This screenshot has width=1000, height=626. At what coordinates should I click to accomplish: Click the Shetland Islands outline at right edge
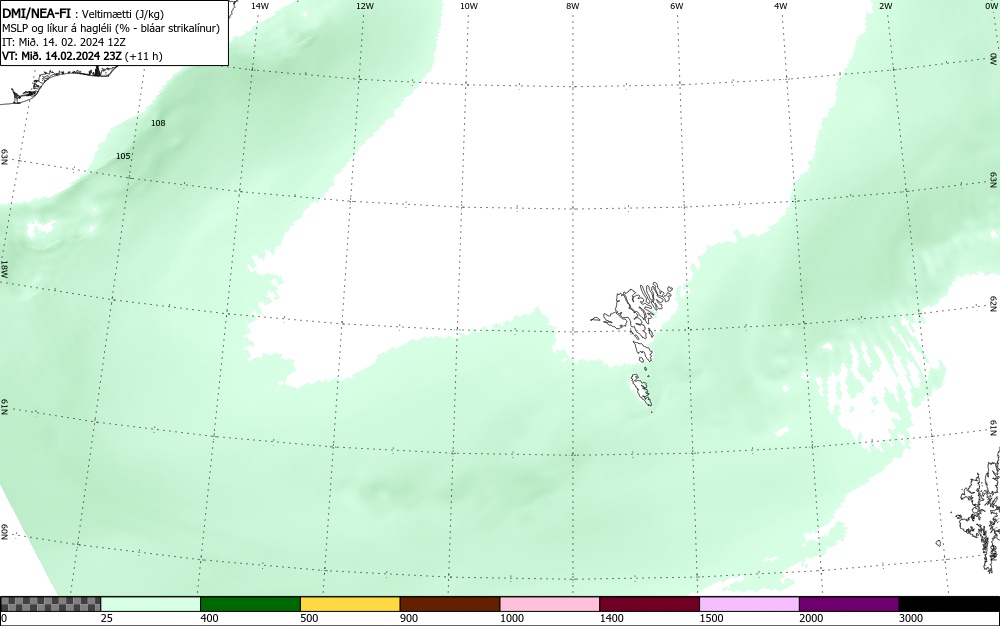click(x=980, y=510)
